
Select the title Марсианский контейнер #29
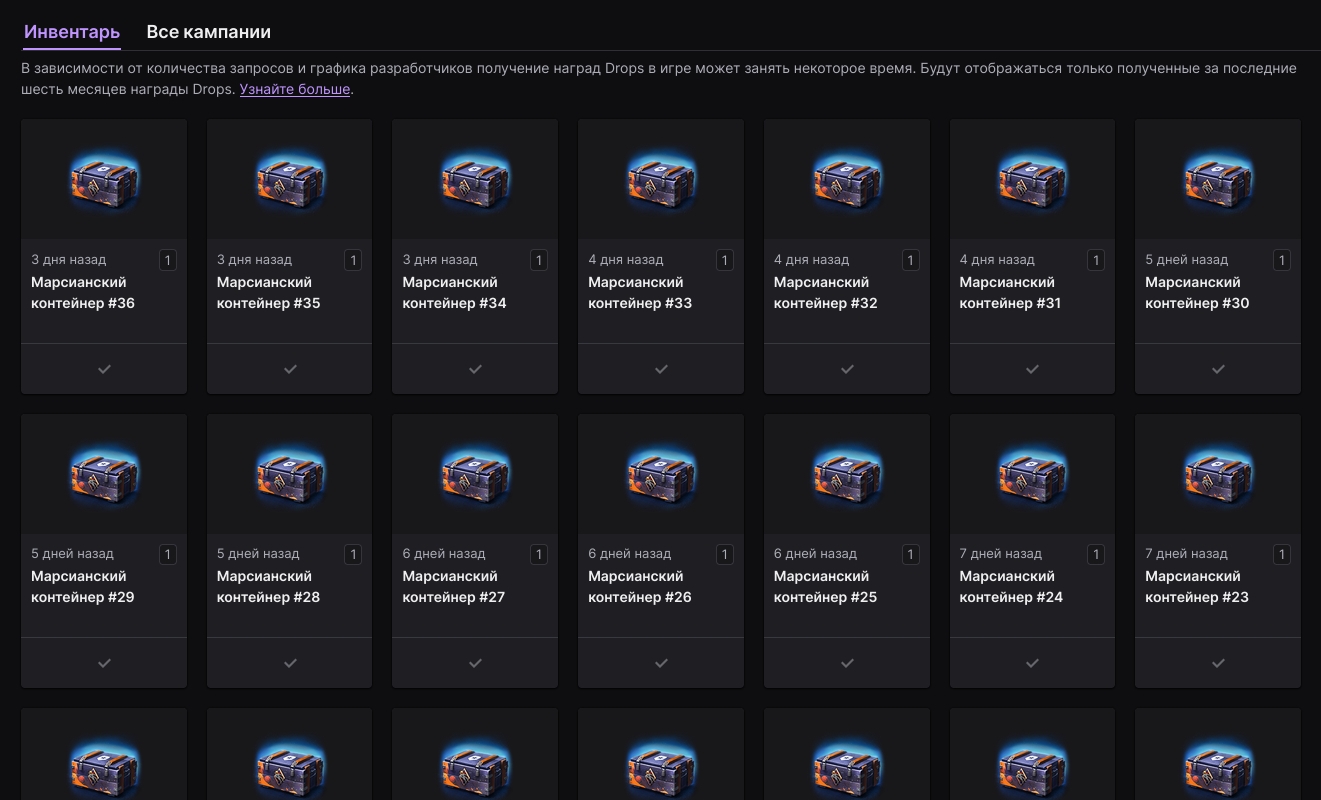(83, 587)
